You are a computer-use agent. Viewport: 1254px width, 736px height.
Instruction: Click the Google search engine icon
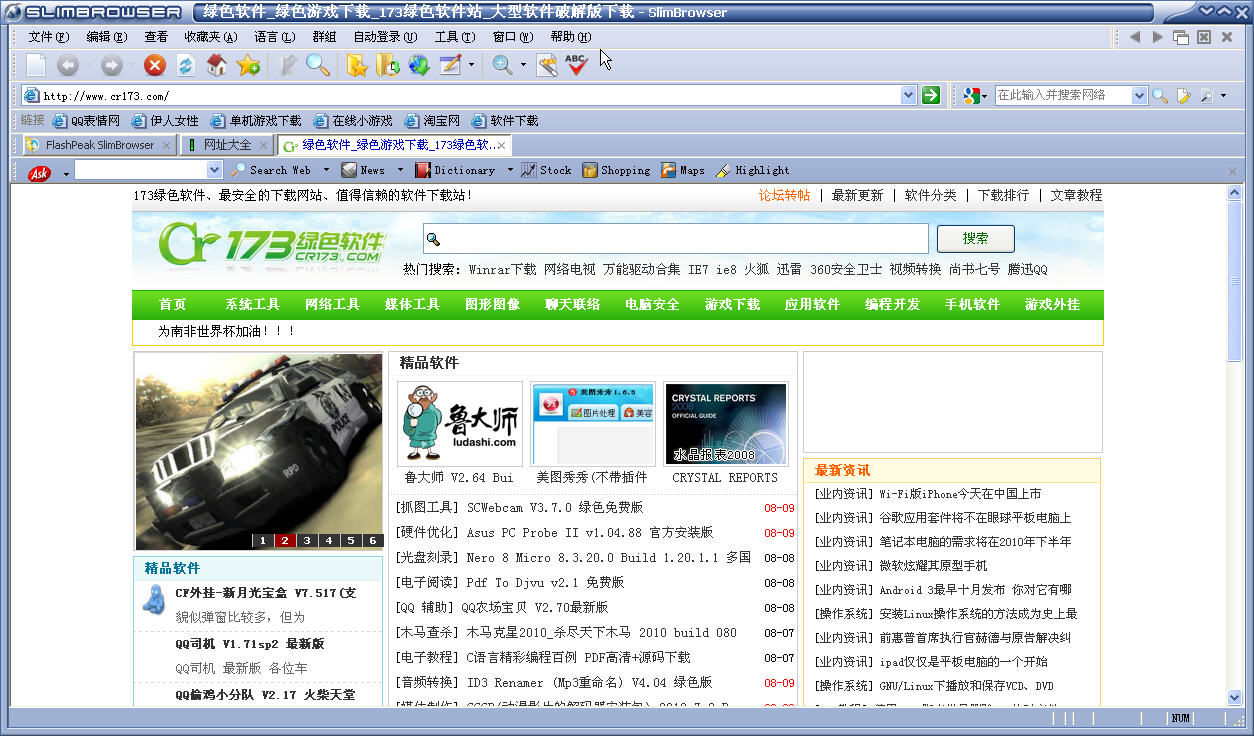pos(971,96)
